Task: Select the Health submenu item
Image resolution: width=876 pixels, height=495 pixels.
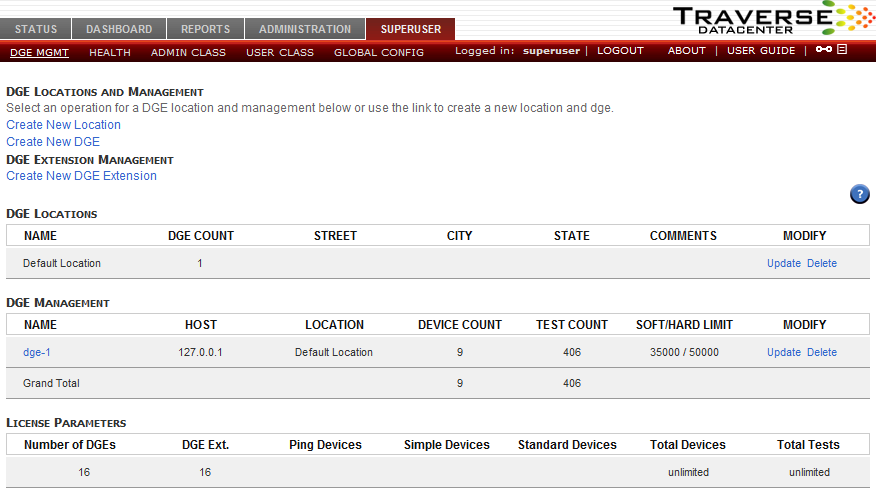Action: pyautogui.click(x=110, y=52)
